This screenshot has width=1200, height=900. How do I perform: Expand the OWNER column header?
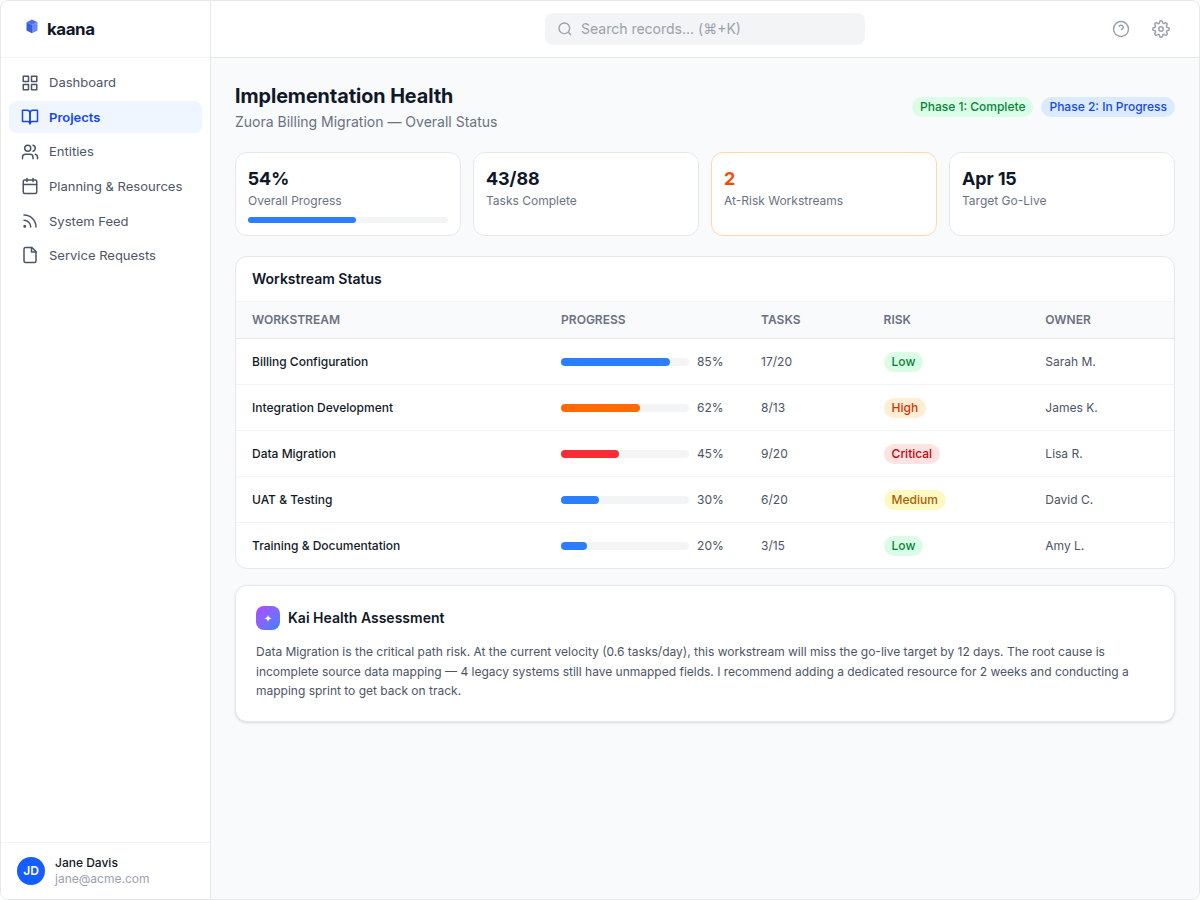click(x=1068, y=319)
